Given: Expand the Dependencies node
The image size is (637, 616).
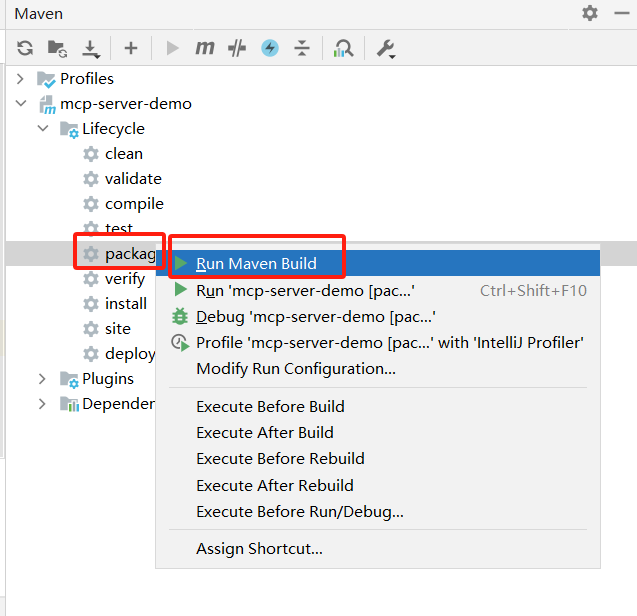Looking at the screenshot, I should [x=42, y=403].
